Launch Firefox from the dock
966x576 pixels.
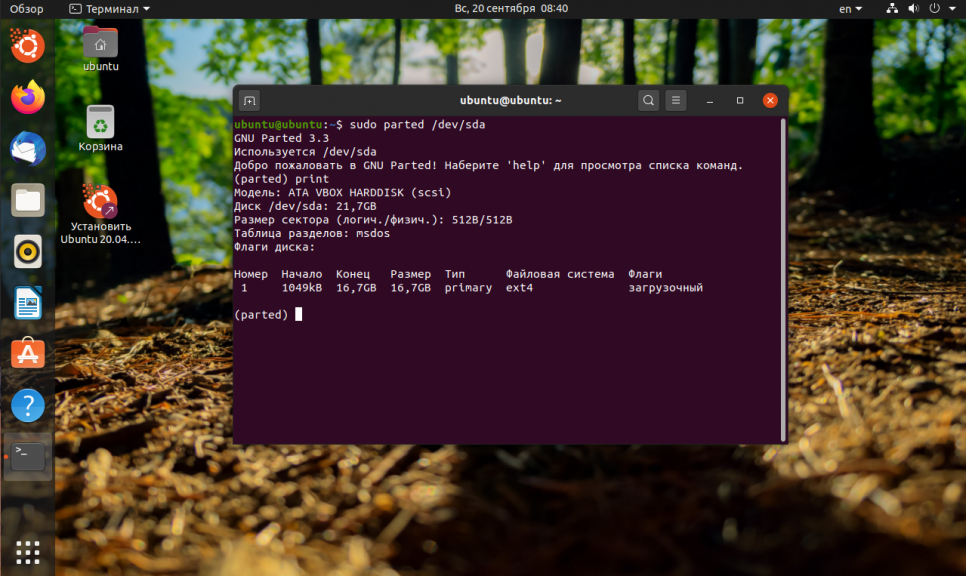(28, 97)
